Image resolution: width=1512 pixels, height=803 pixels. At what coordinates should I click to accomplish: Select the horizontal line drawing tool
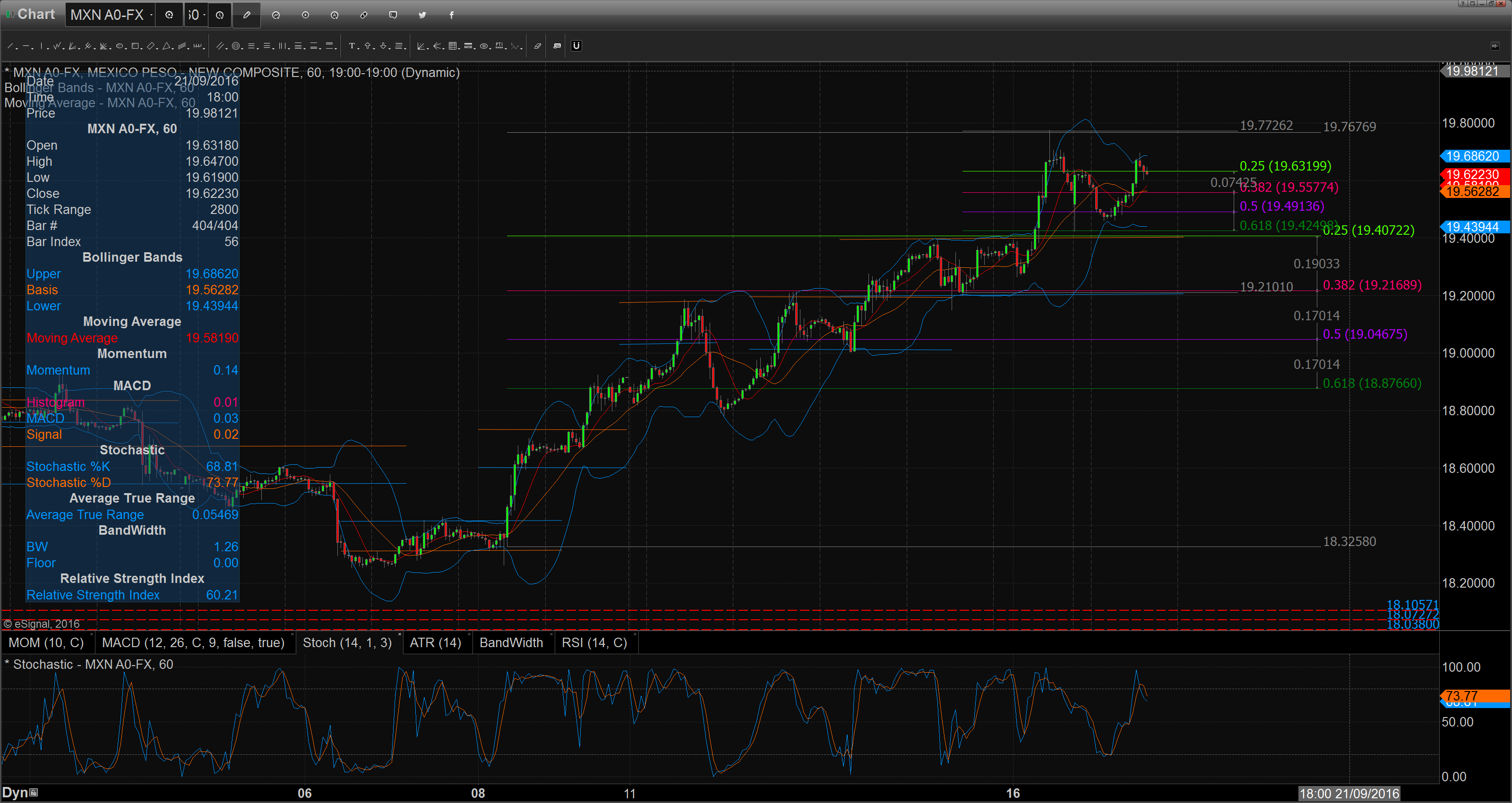(26, 46)
